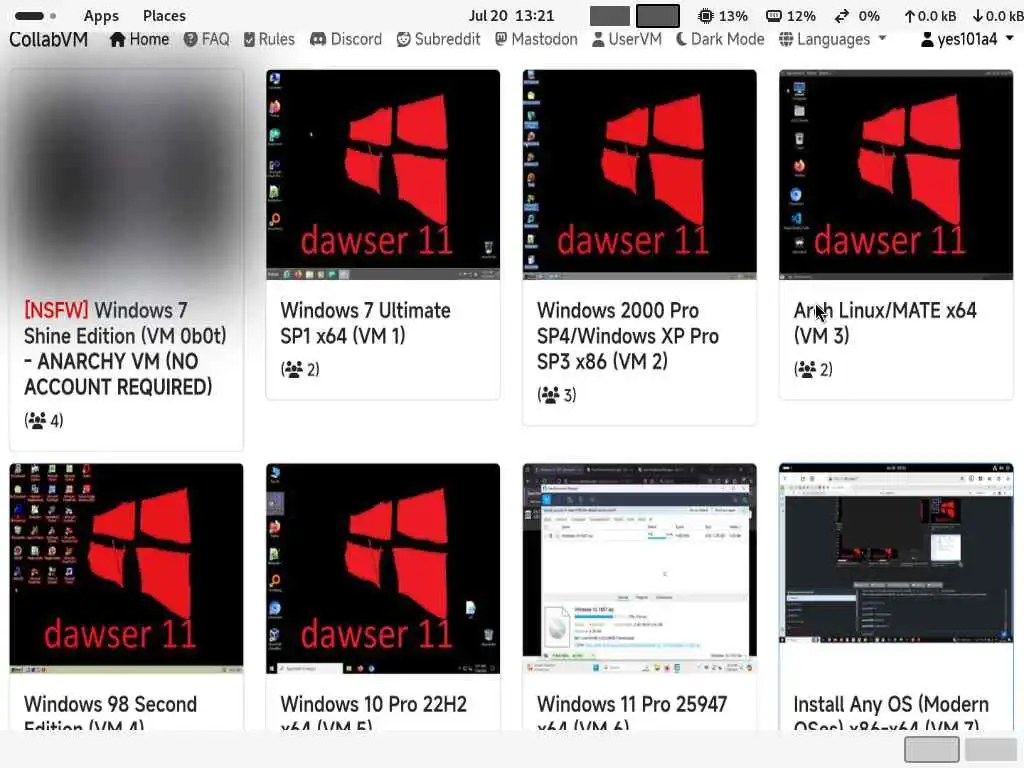Click the user count icon on VM 1 card

[x=294, y=370]
